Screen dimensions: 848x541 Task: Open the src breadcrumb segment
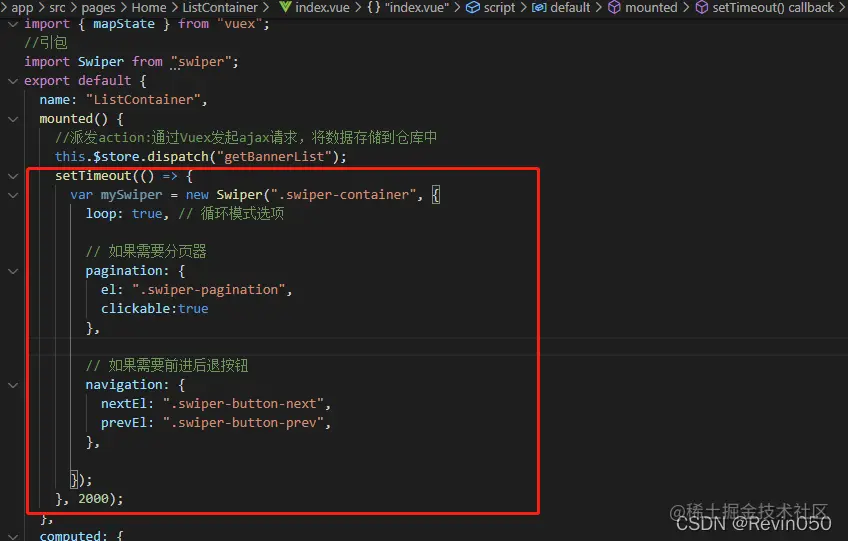coord(57,8)
